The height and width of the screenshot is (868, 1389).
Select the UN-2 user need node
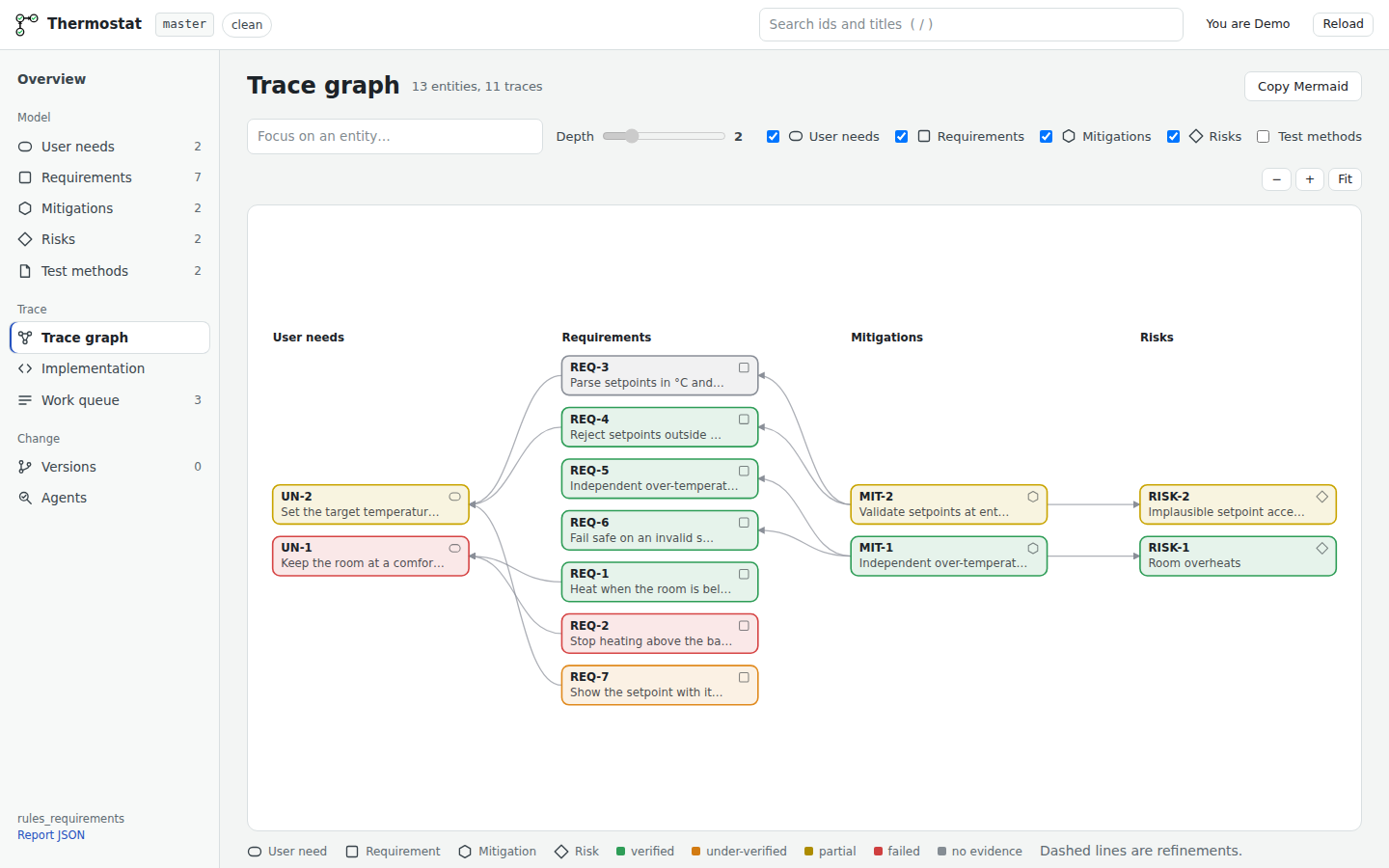point(370,504)
